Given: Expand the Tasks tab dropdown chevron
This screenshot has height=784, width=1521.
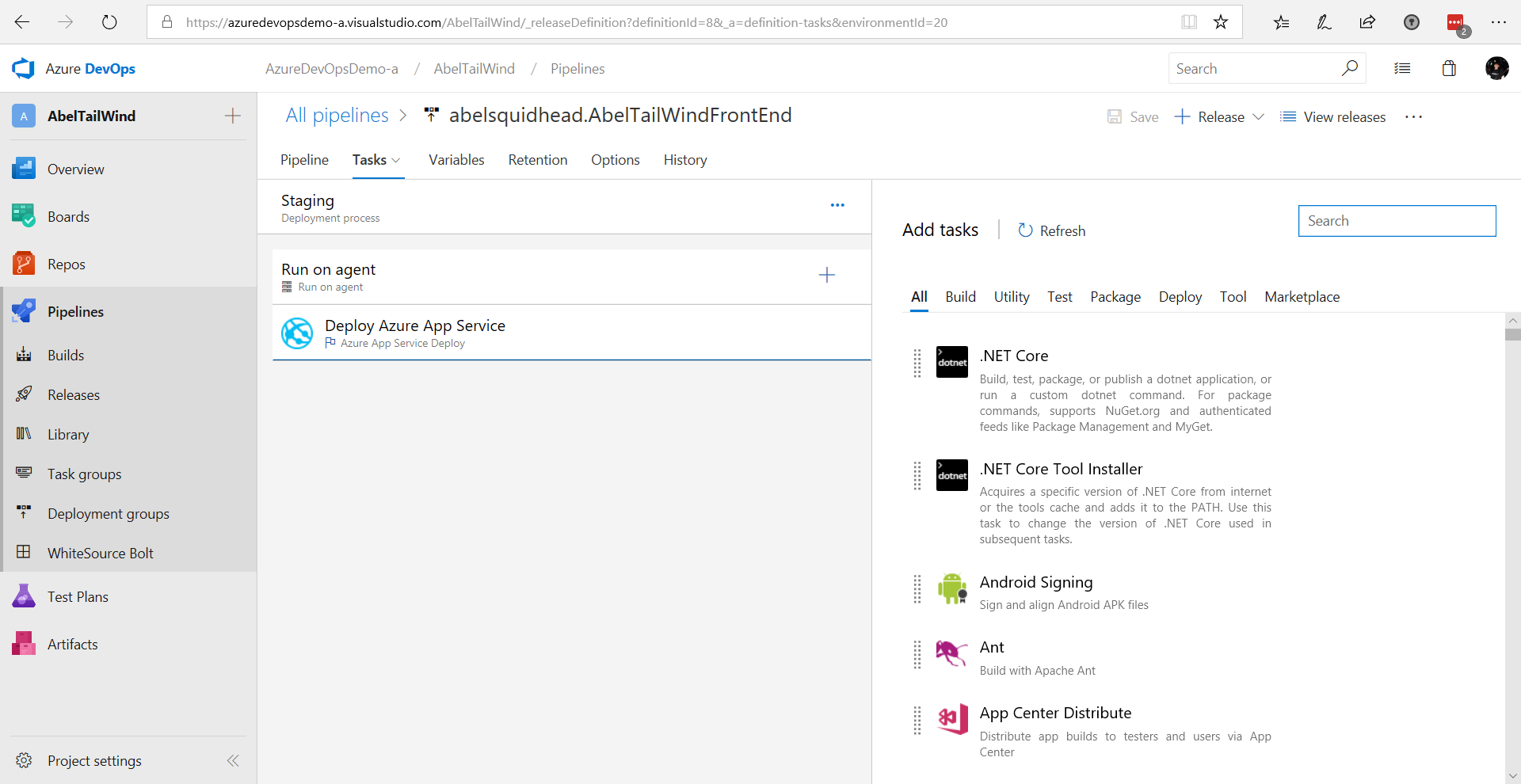Looking at the screenshot, I should click(x=396, y=161).
